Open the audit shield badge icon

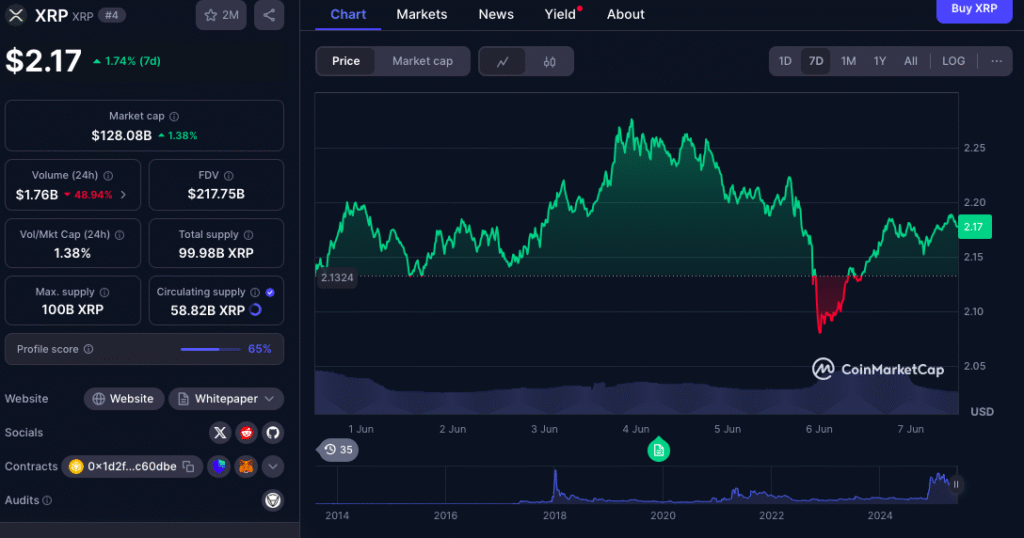pos(272,500)
